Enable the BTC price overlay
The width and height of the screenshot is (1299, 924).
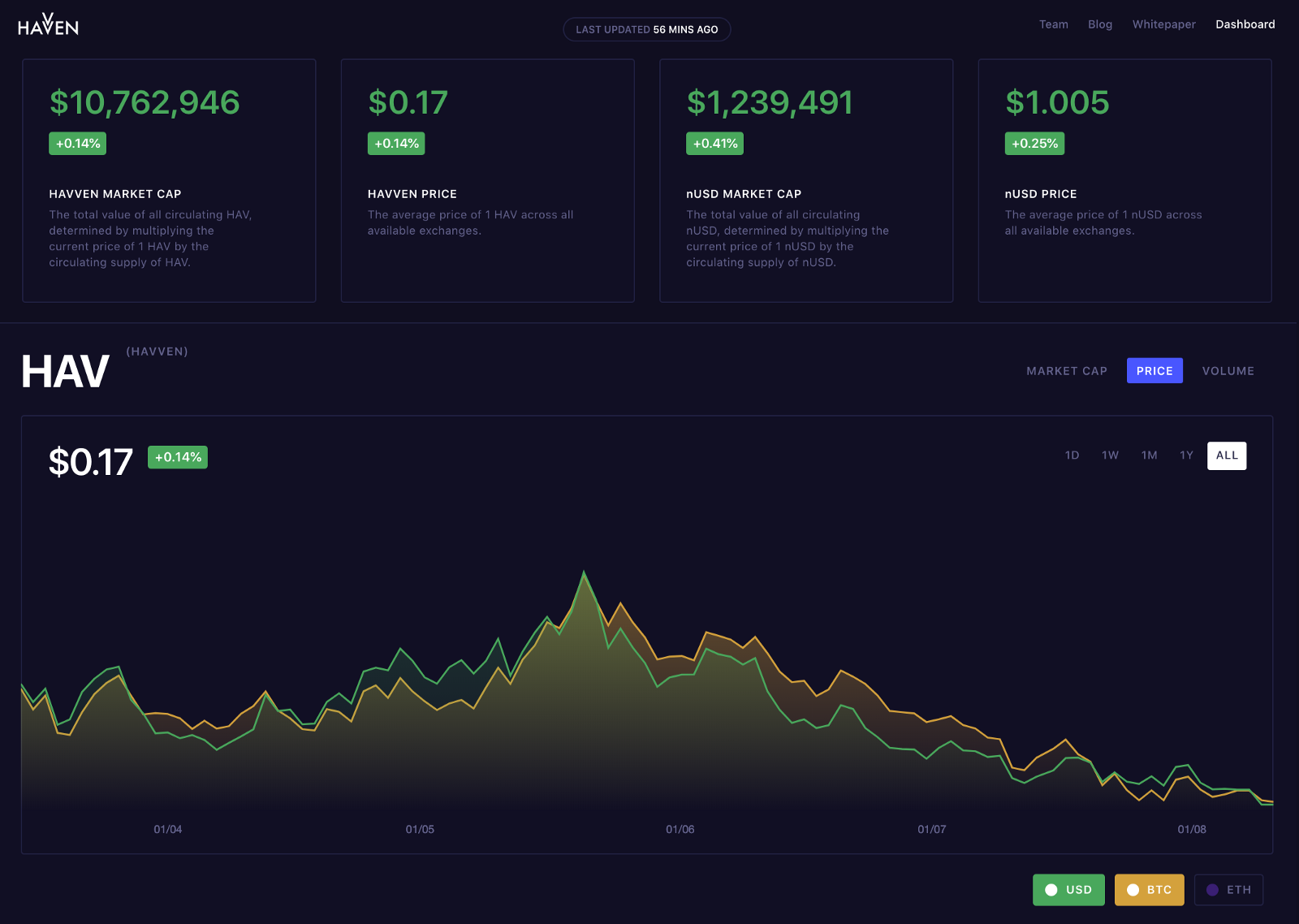pos(1150,890)
